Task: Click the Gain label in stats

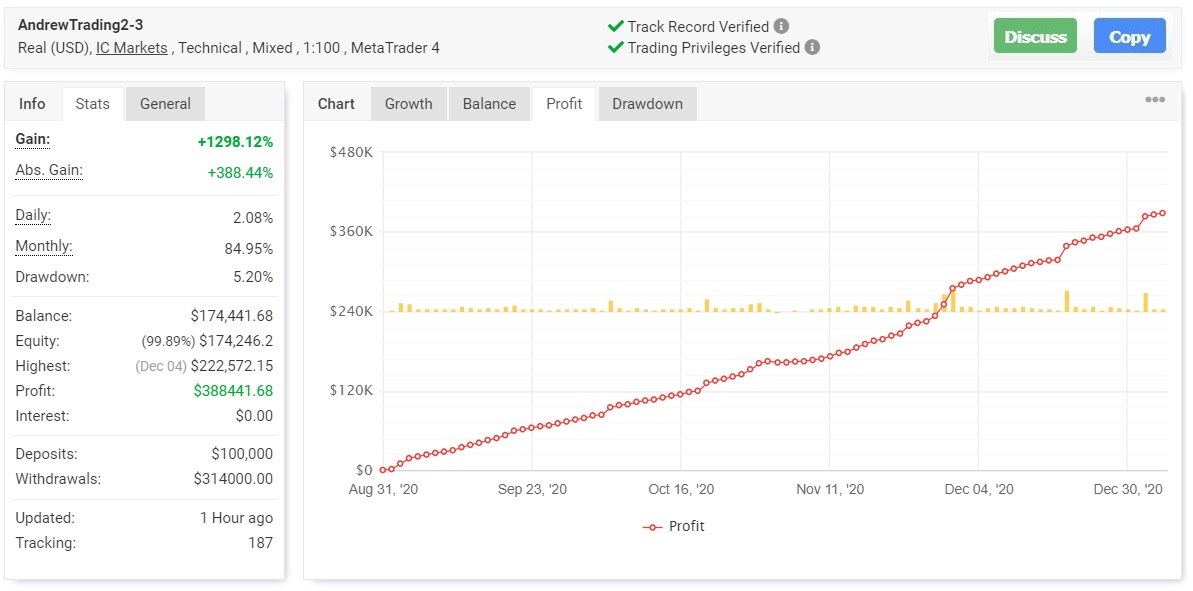Action: 33,139
